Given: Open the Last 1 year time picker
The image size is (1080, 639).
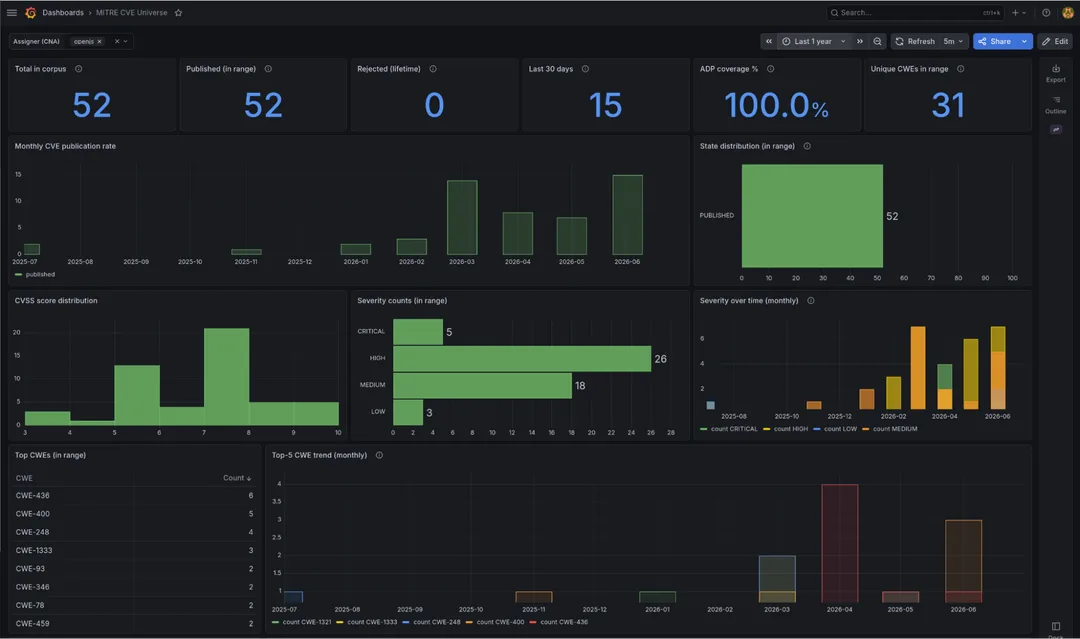Looking at the screenshot, I should (814, 41).
